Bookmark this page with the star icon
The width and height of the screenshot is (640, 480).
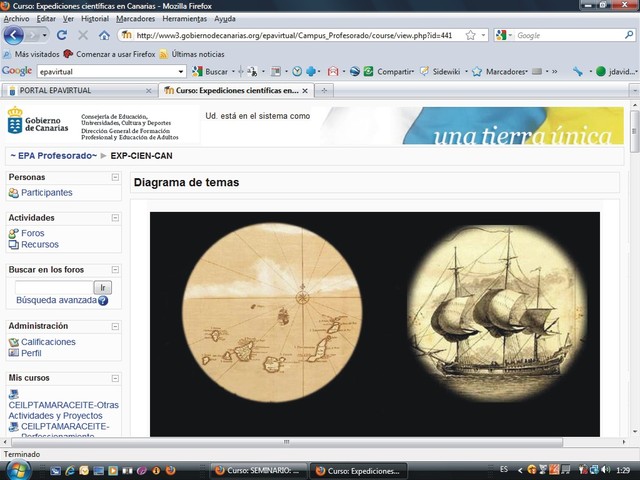(470, 36)
